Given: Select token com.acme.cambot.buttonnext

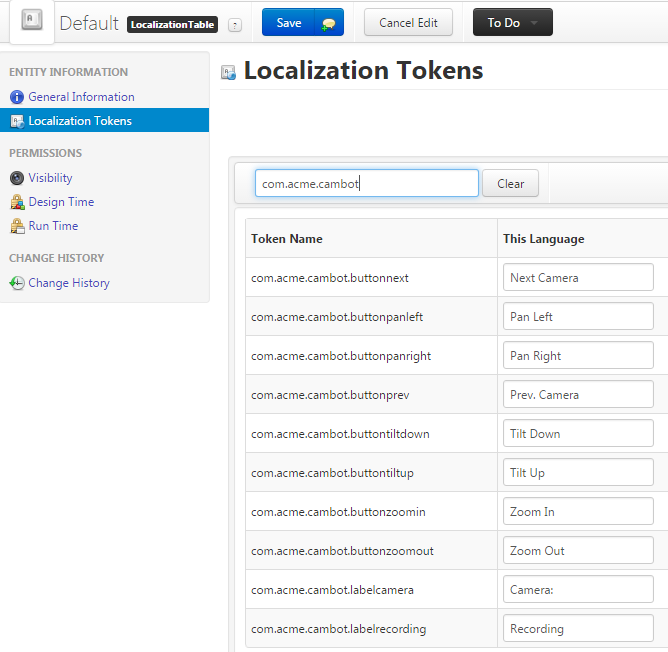Looking at the screenshot, I should (330, 278).
